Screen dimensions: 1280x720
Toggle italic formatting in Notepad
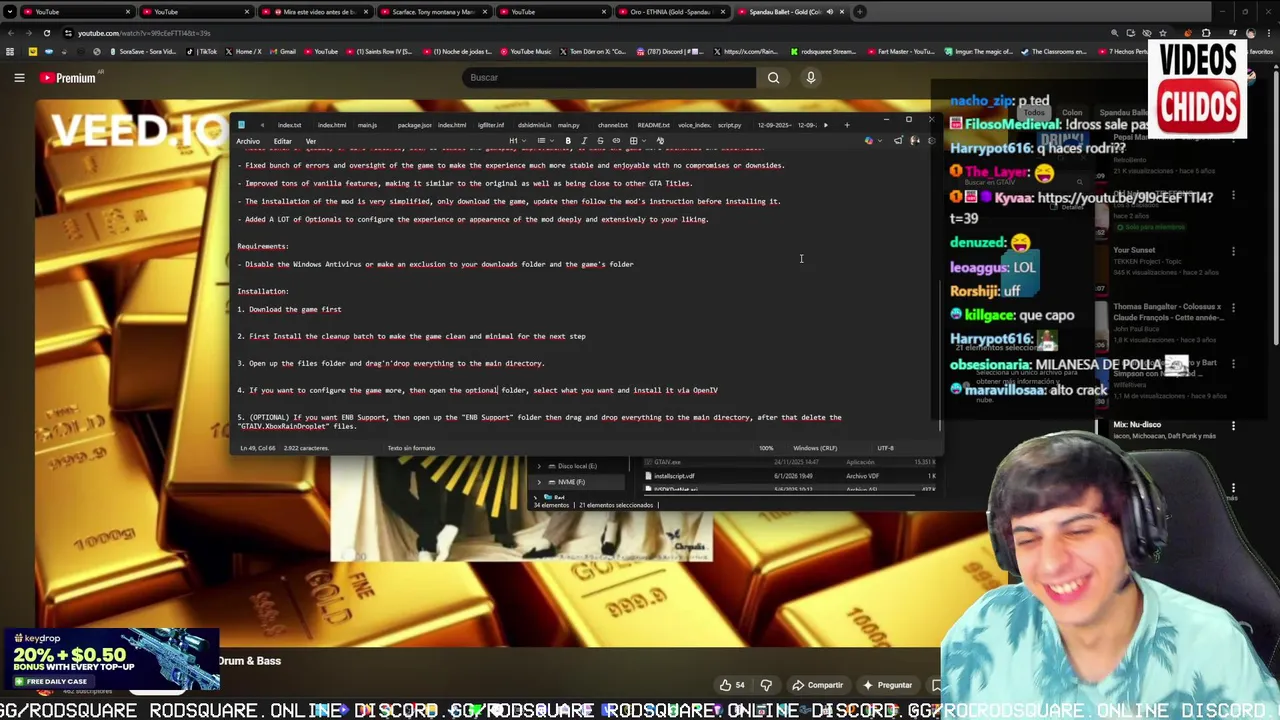tap(584, 141)
